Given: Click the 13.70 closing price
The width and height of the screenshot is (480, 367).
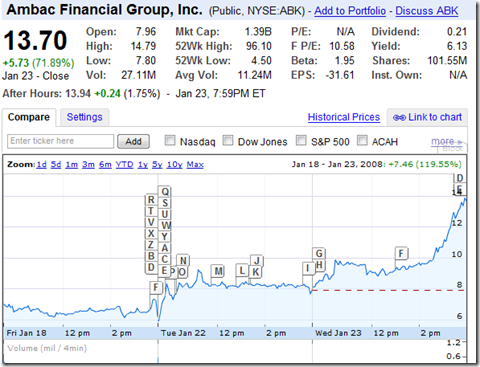Looking at the screenshot, I should [35, 41].
